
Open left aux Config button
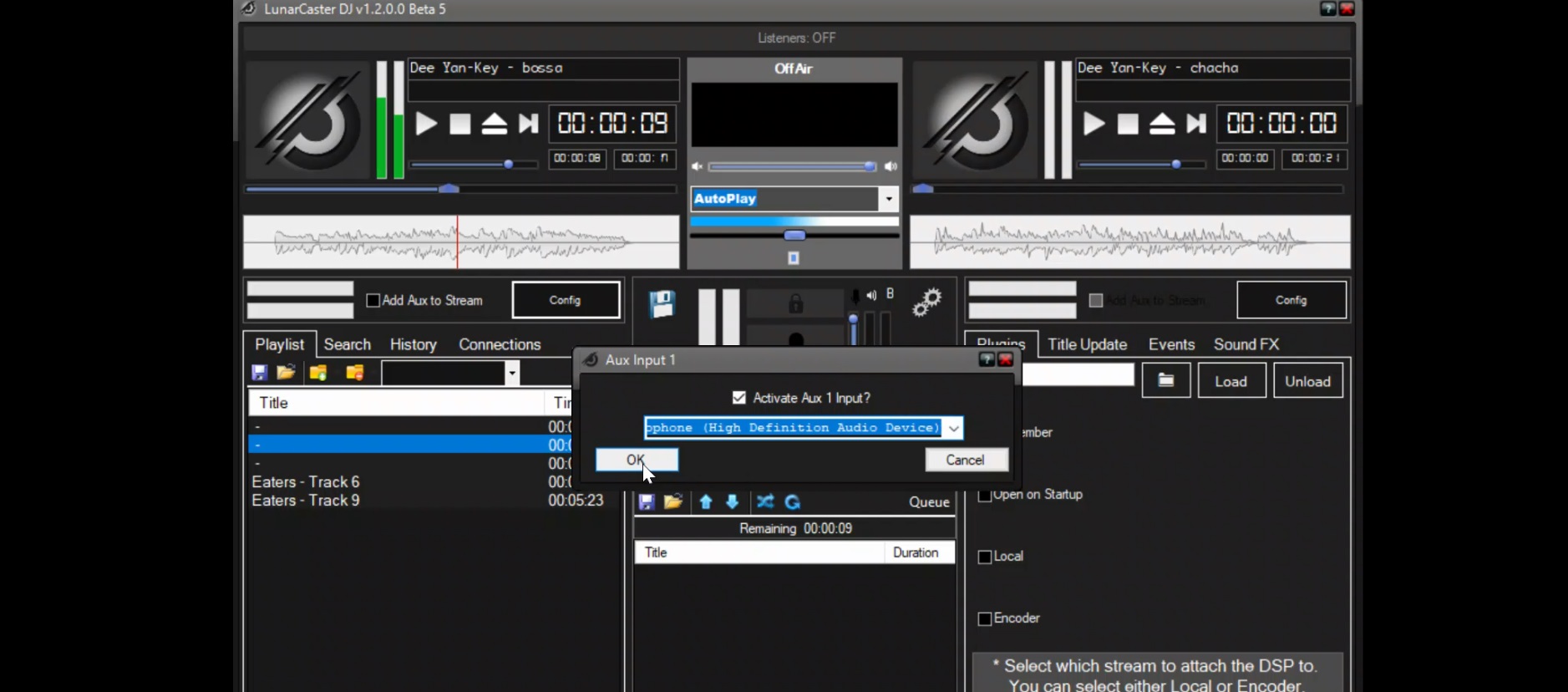tap(566, 300)
